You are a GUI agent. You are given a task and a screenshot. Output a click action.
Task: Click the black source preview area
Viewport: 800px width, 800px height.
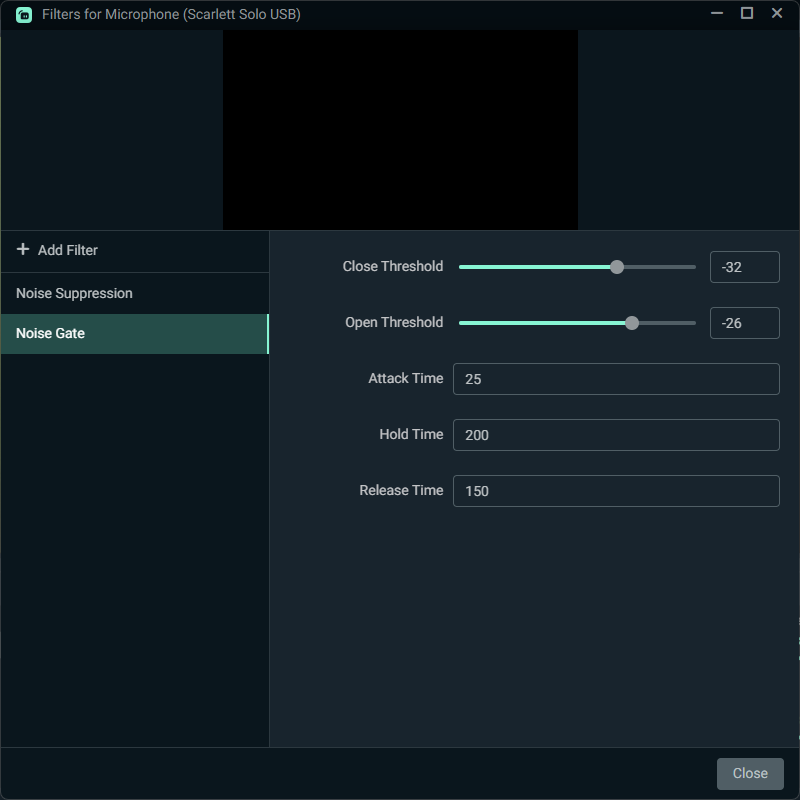click(x=400, y=130)
